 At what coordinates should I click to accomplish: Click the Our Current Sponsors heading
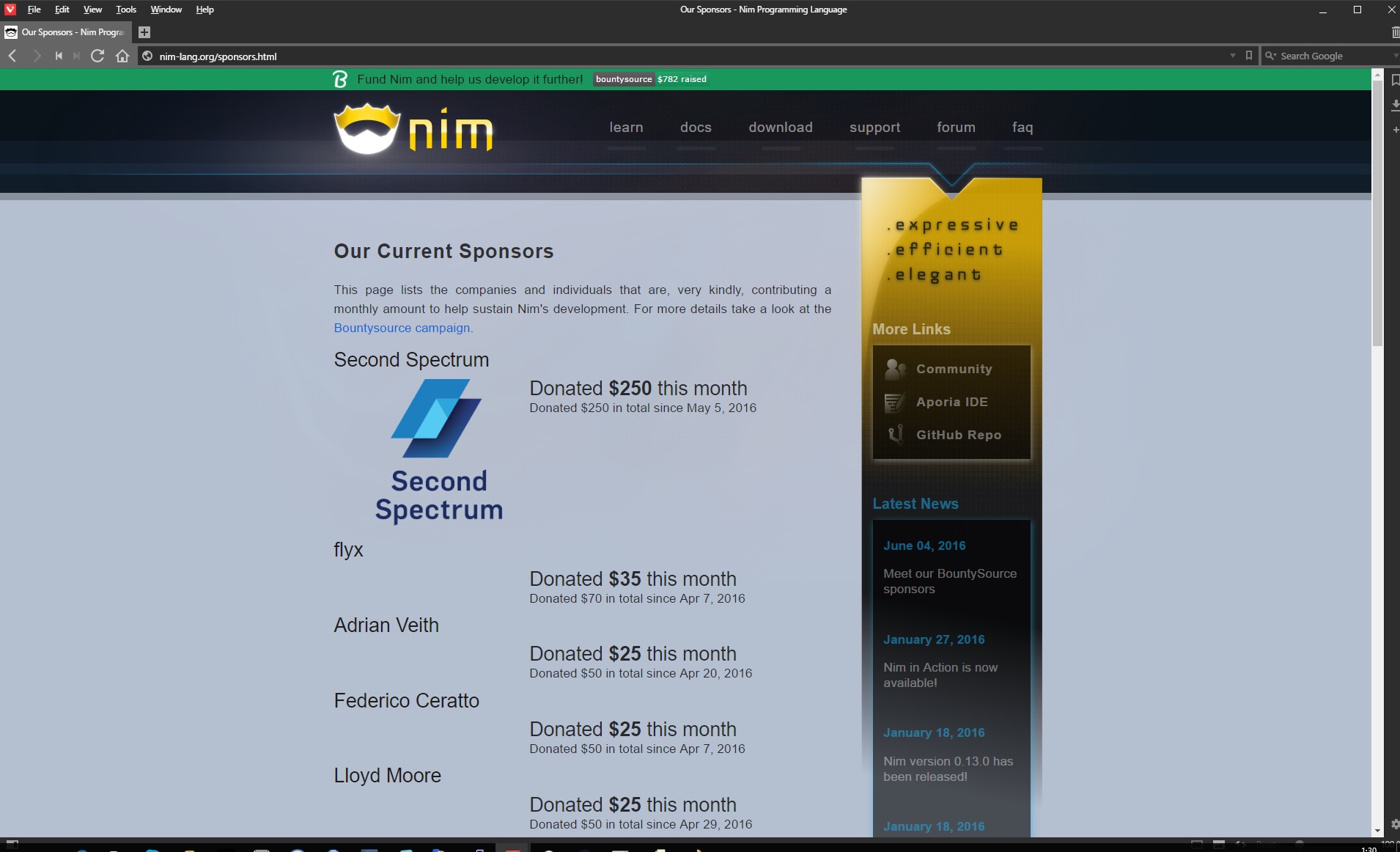[x=443, y=251]
